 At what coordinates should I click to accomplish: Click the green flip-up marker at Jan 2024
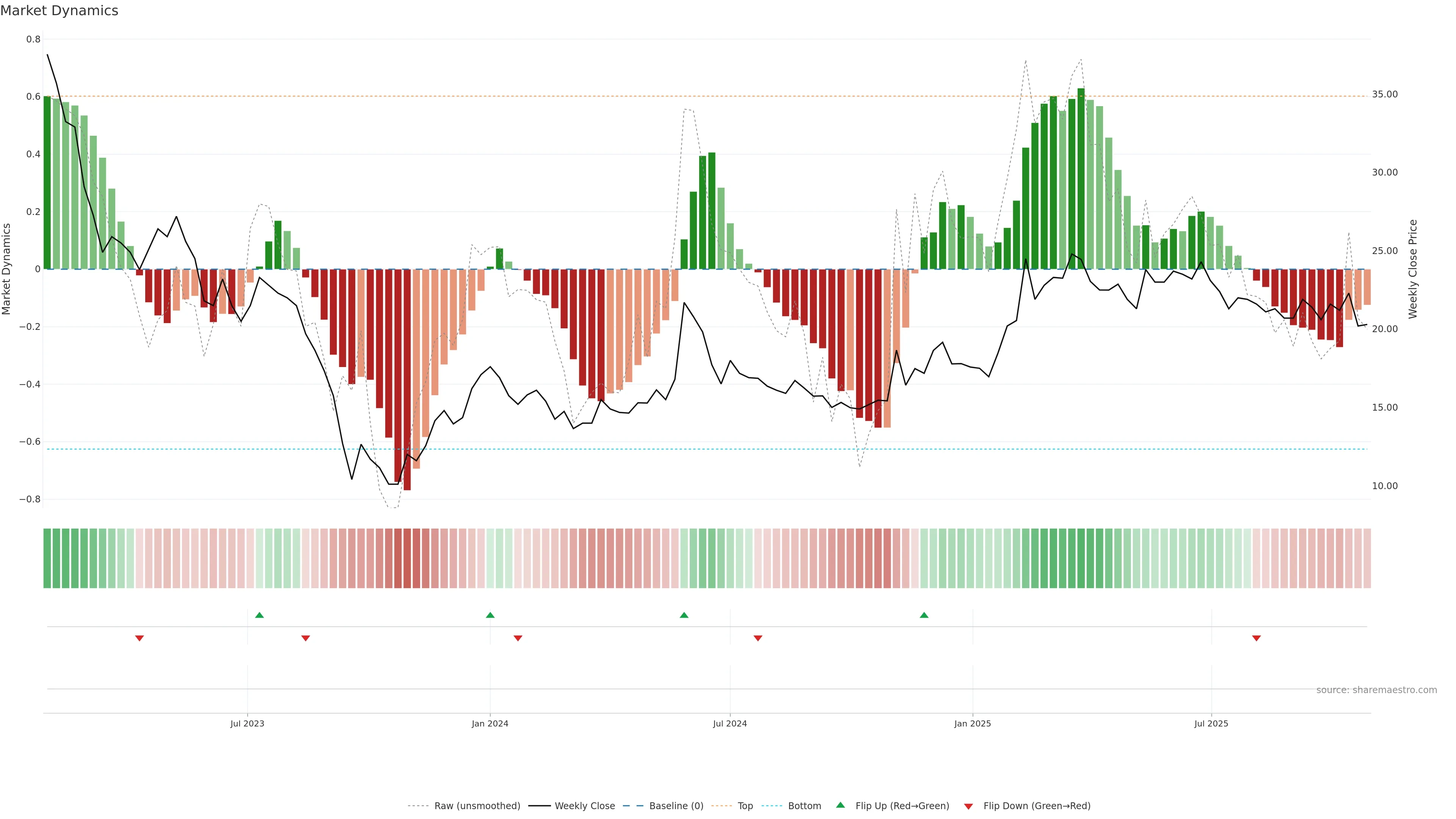point(490,615)
